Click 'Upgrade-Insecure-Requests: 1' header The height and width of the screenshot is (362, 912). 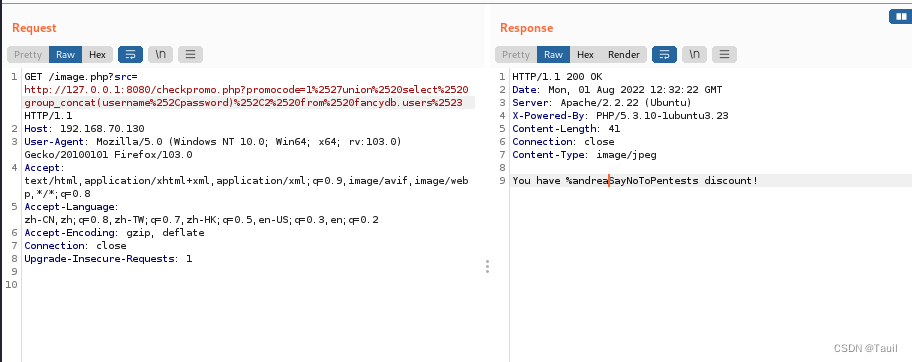(x=108, y=258)
